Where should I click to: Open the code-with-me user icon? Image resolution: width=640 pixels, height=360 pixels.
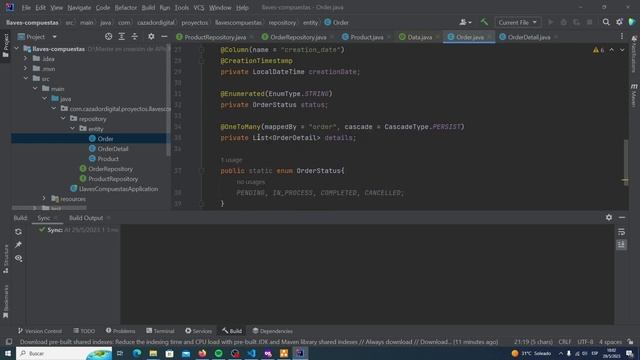click(x=465, y=22)
